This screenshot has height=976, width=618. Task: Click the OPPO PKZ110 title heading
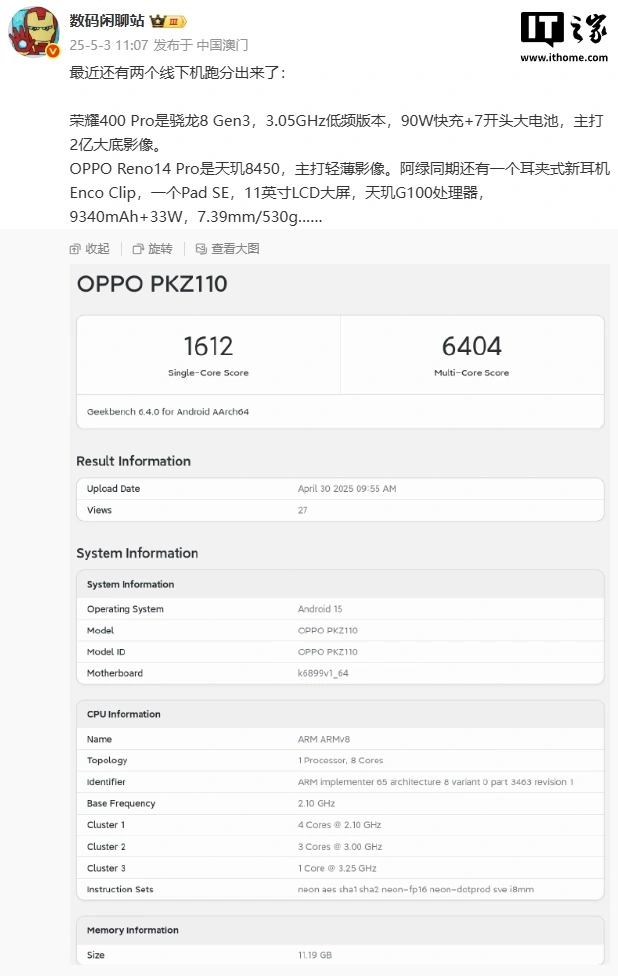tap(152, 284)
